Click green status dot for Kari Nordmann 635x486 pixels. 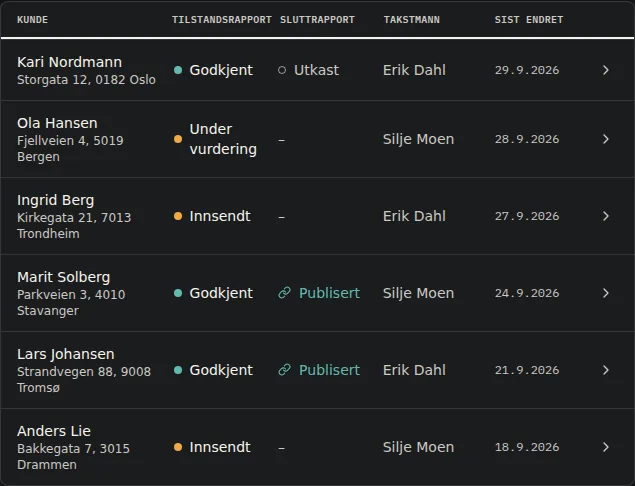click(x=178, y=70)
